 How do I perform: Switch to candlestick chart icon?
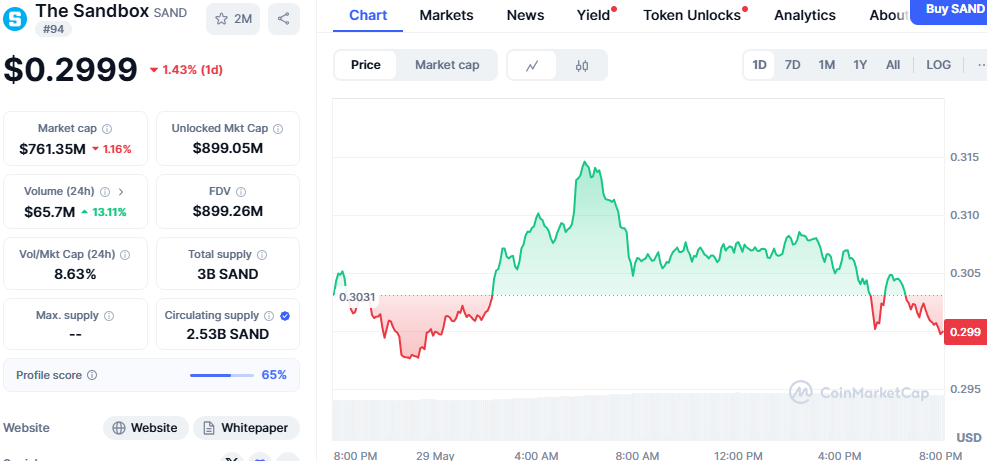582,65
